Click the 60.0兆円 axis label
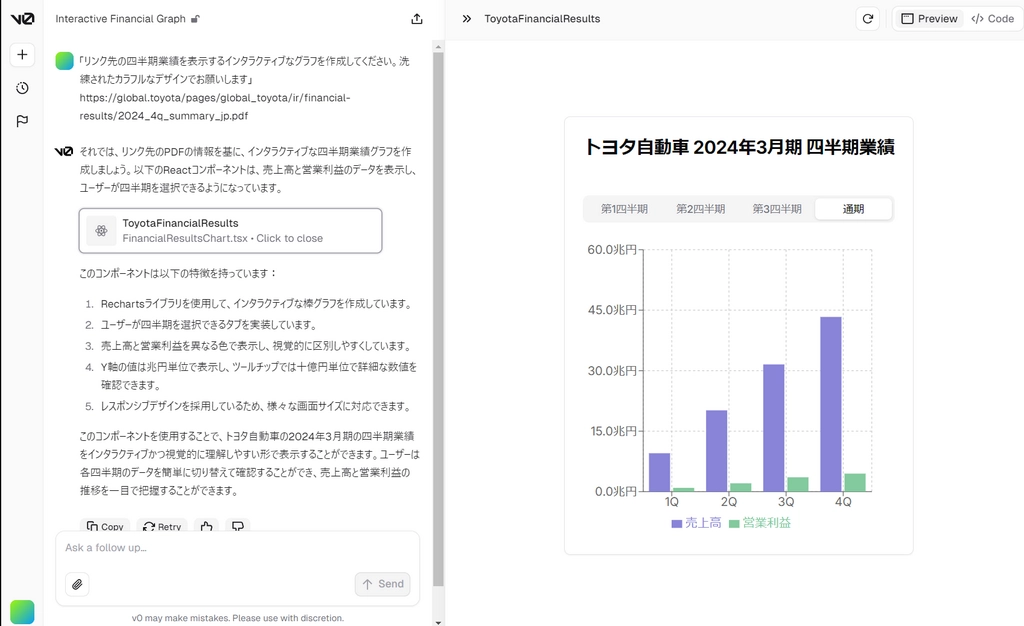Screen dimensions: 1024x626 point(612,250)
